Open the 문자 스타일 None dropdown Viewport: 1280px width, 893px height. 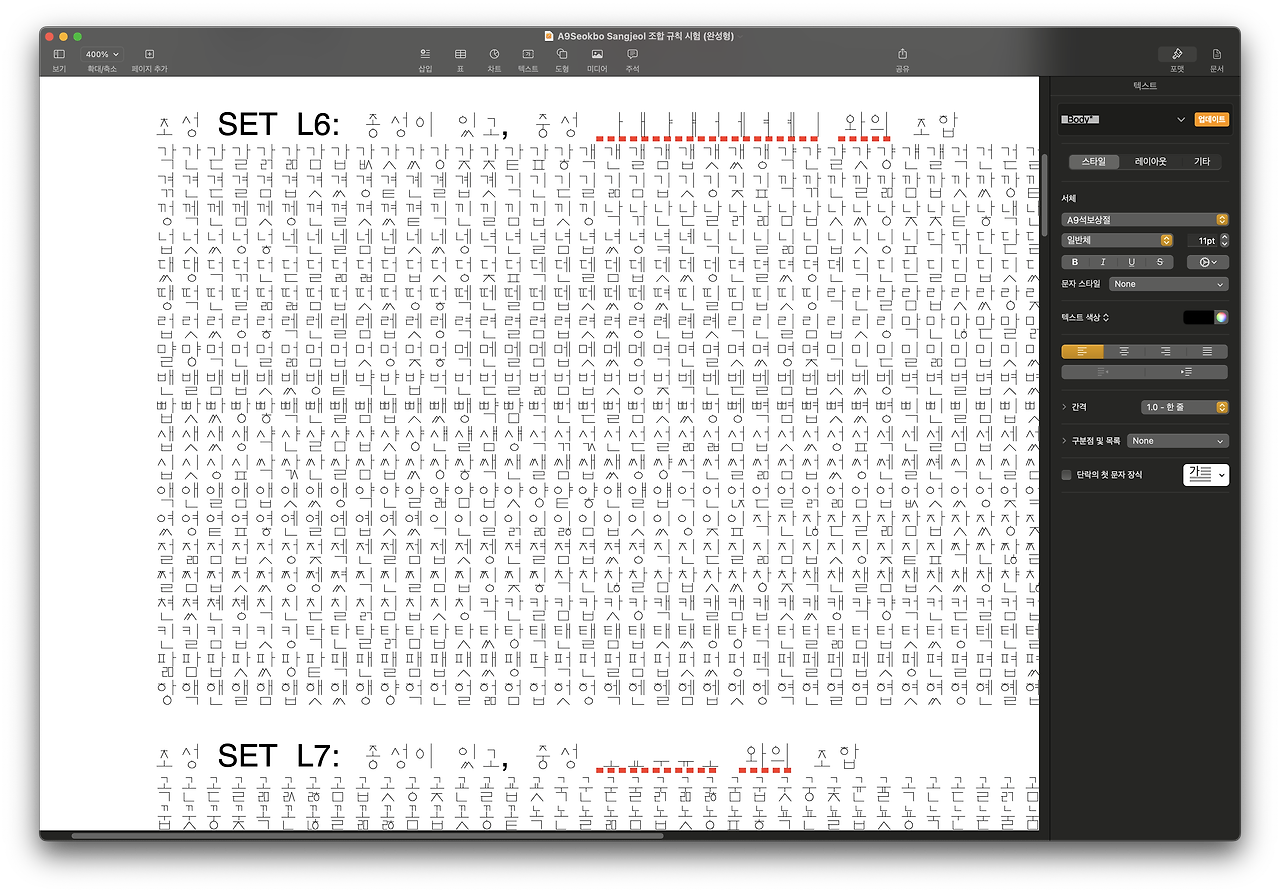click(1168, 284)
